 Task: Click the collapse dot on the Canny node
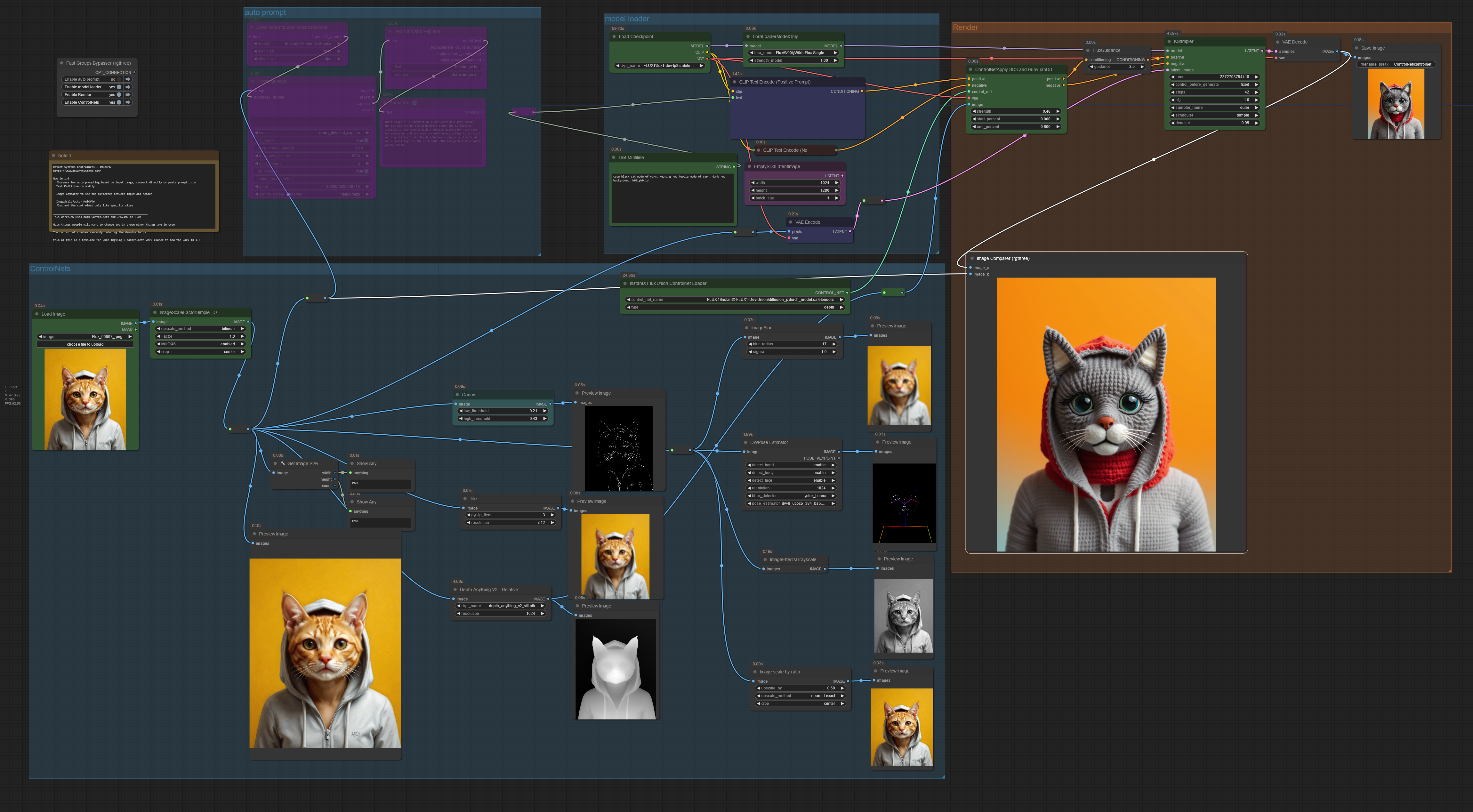click(x=457, y=395)
